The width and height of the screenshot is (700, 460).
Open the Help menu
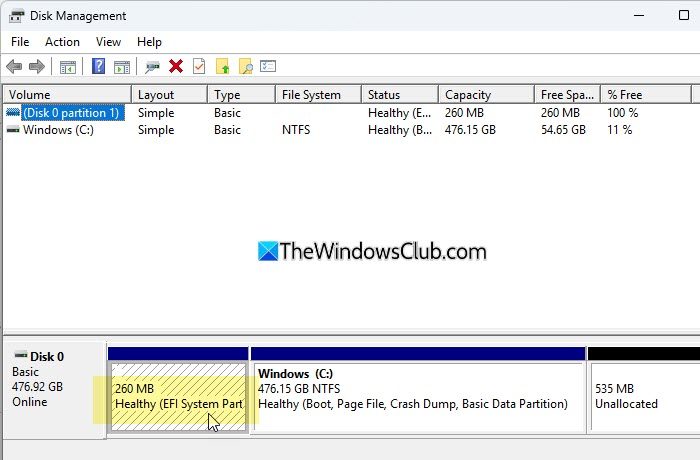pos(149,42)
